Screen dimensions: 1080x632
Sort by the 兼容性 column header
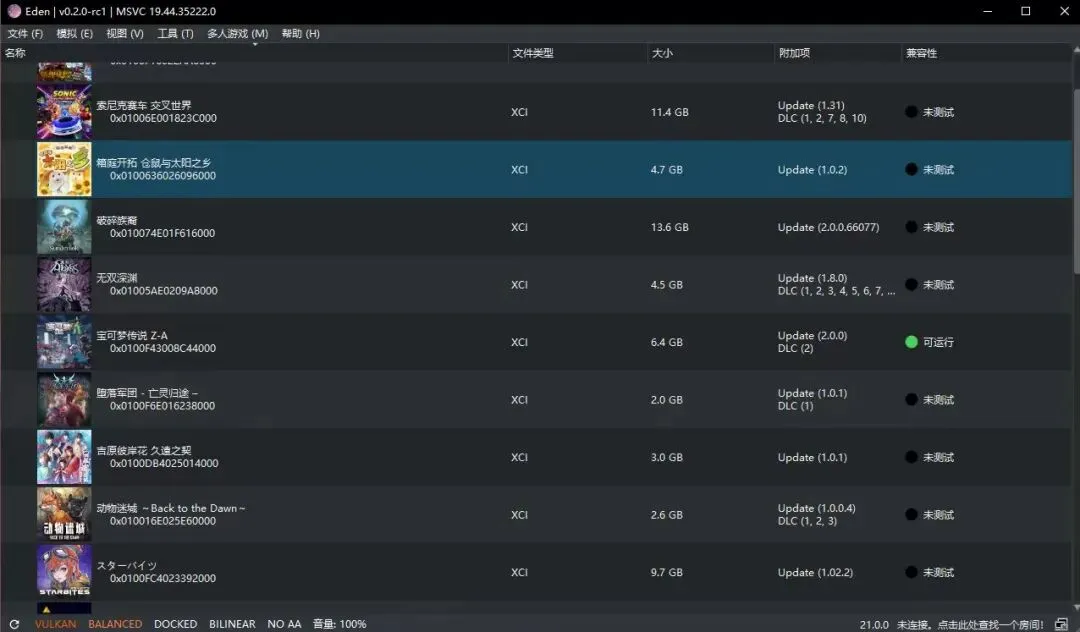point(986,53)
